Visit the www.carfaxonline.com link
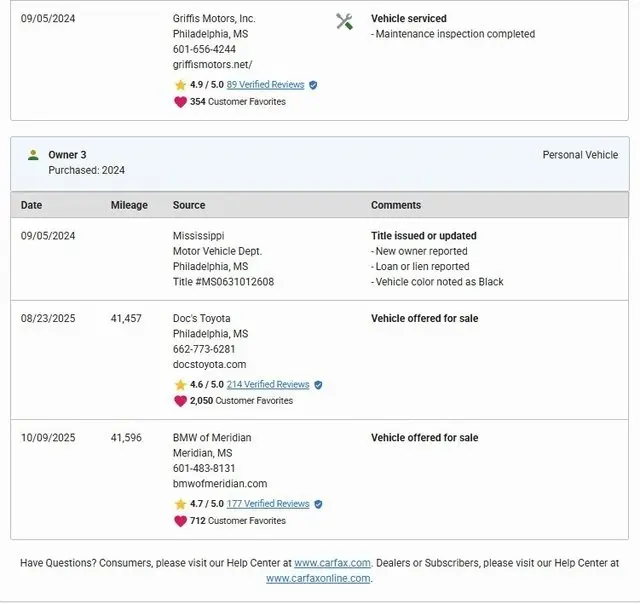Viewport: 640px width, 604px height. point(318,578)
